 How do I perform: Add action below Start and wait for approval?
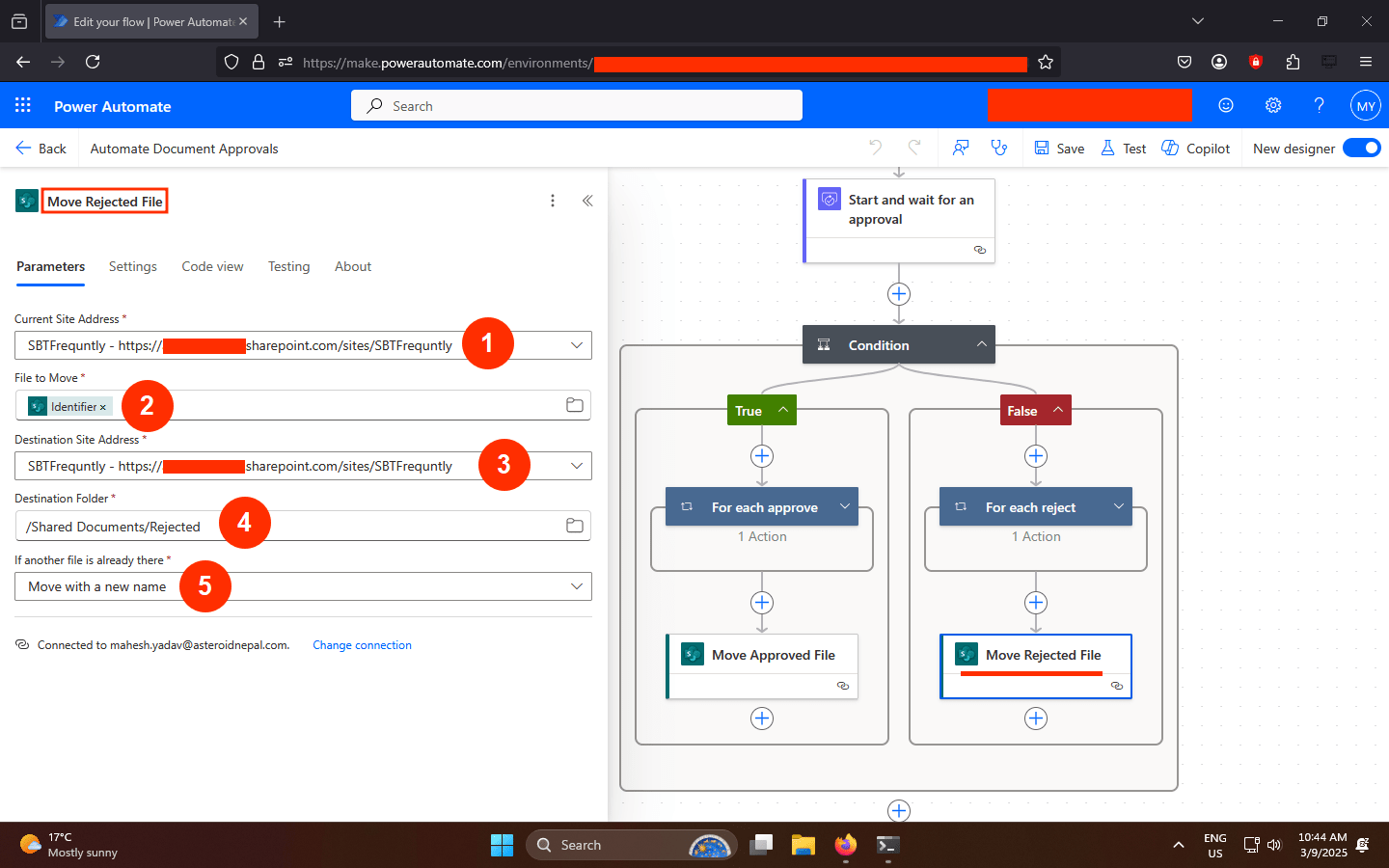pyautogui.click(x=899, y=294)
